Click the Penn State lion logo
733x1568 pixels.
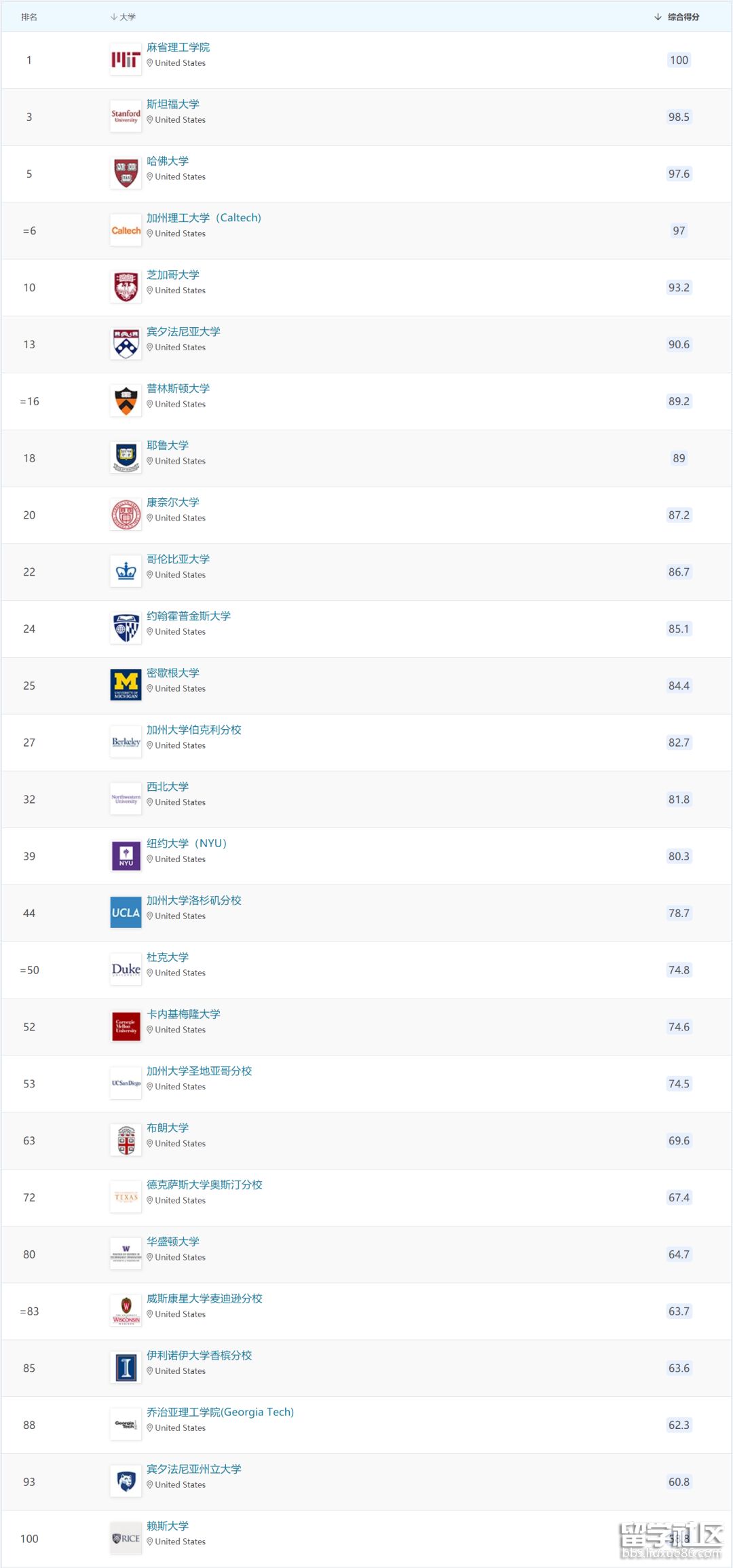[x=126, y=1482]
